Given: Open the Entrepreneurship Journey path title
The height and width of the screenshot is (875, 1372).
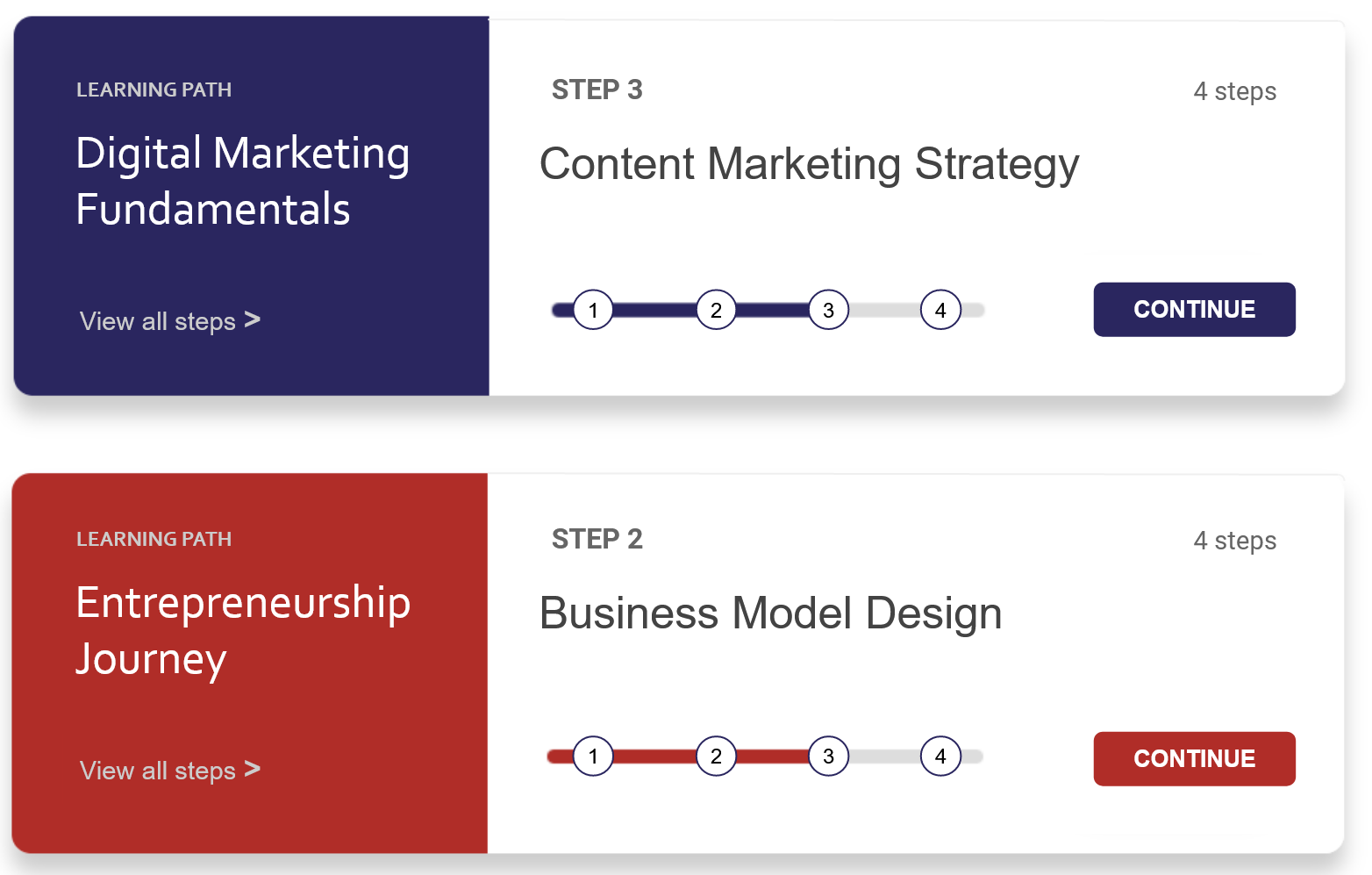Looking at the screenshot, I should coord(242,630).
